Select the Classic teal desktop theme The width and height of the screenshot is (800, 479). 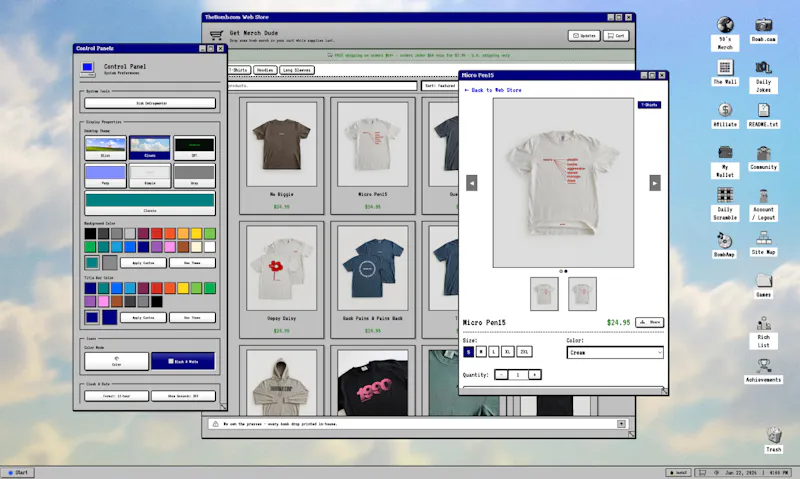click(x=150, y=203)
